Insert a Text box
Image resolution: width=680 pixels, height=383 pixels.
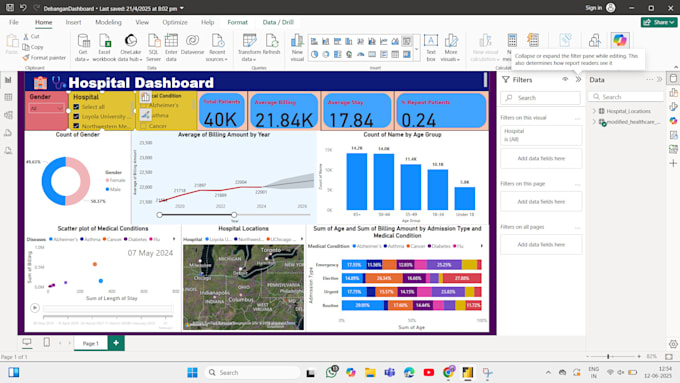click(431, 47)
